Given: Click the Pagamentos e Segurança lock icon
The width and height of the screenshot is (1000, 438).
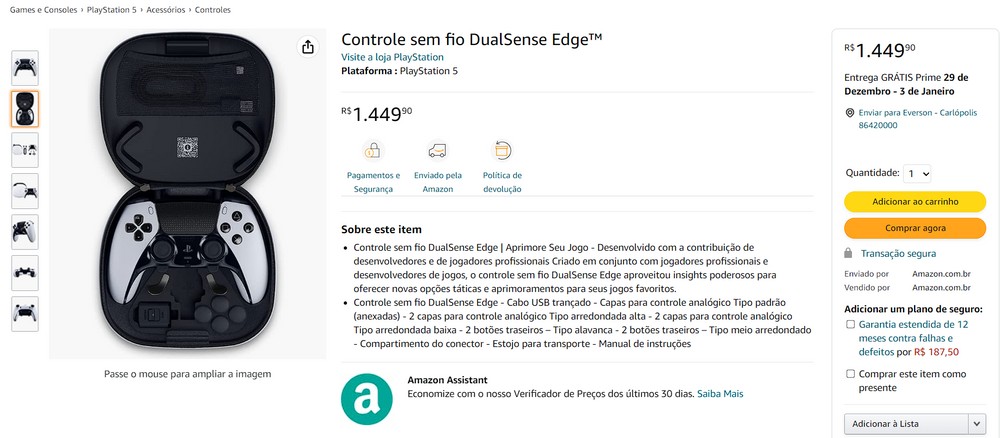Looking at the screenshot, I should click(x=373, y=151).
